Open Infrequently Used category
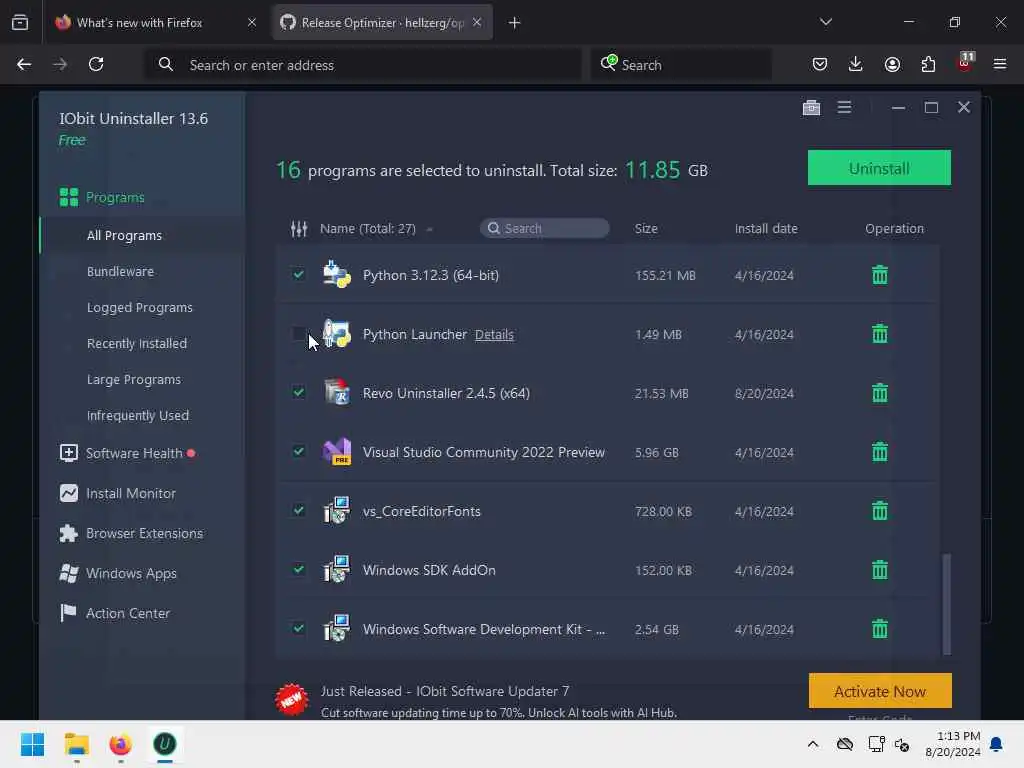1024x768 pixels. 137,415
